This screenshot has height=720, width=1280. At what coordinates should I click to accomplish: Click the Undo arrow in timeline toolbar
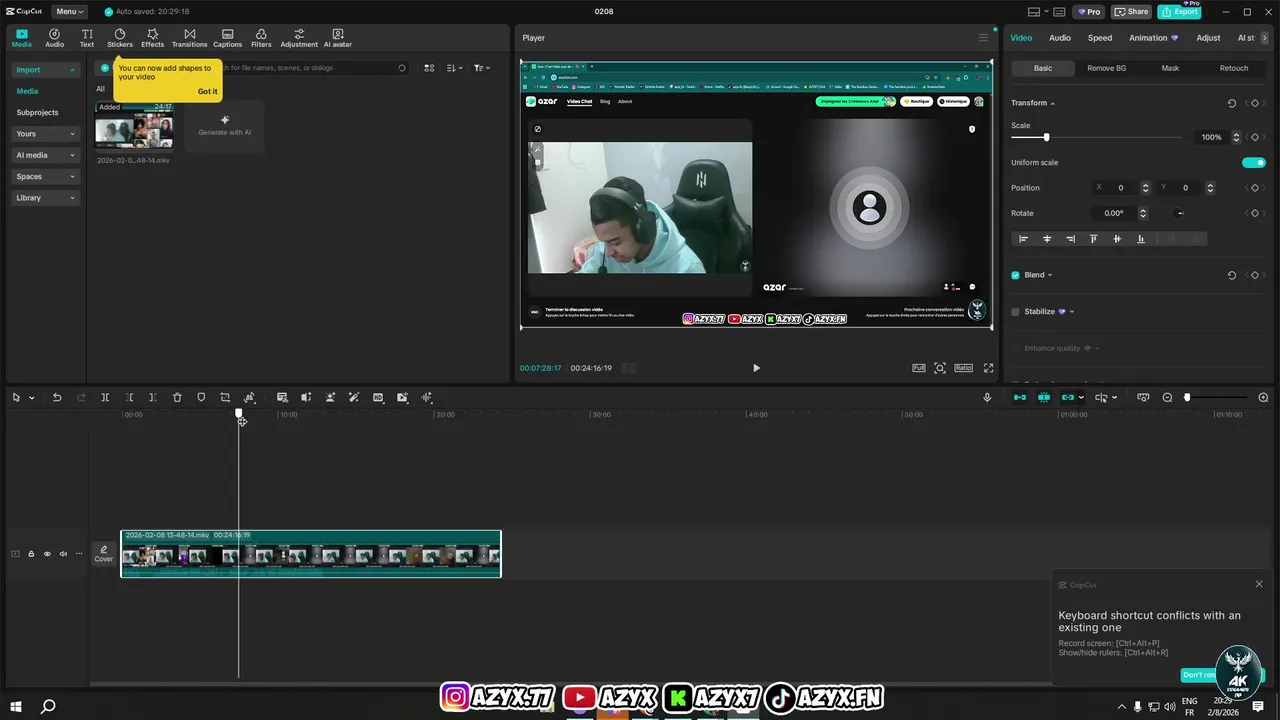click(57, 397)
